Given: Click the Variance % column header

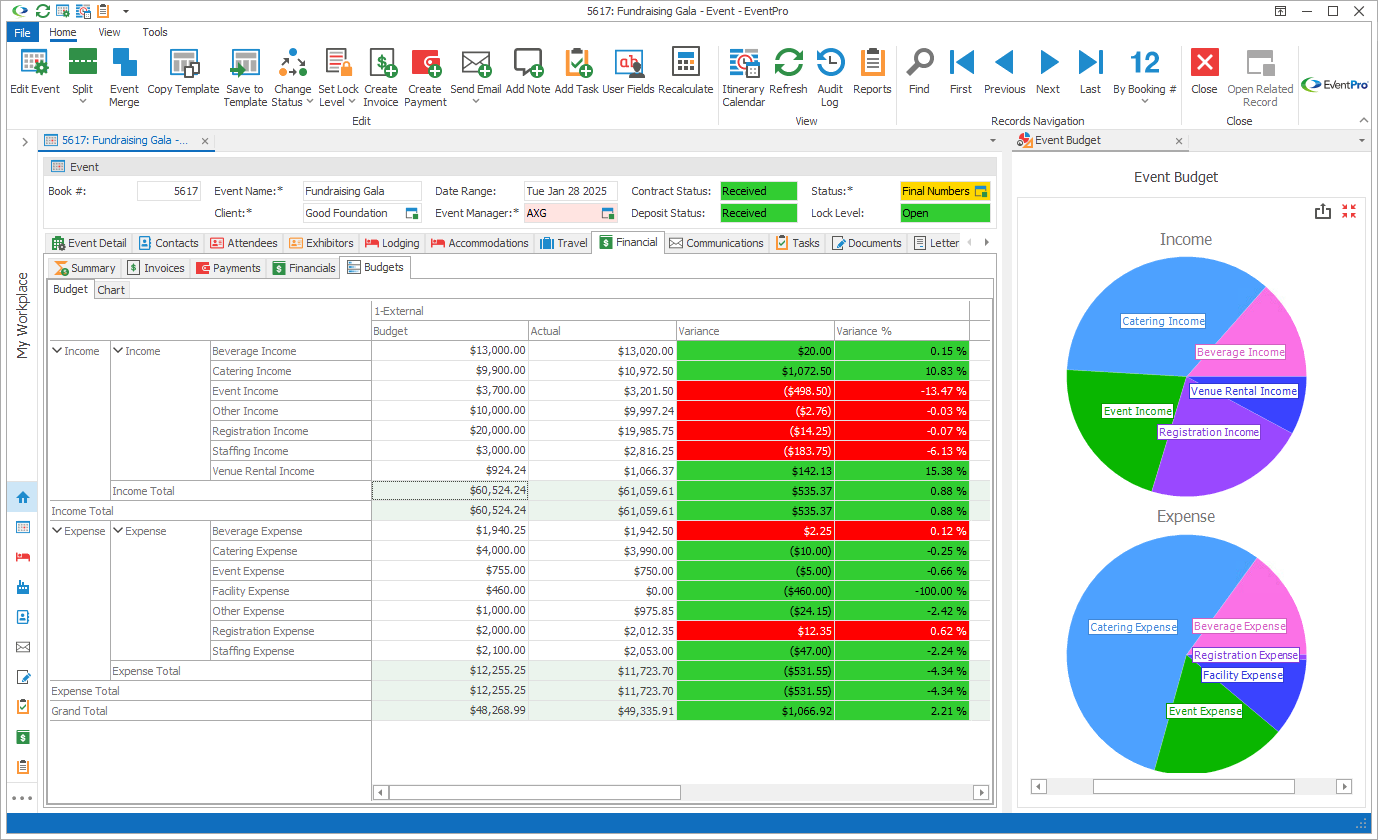Looking at the screenshot, I should 902,331.
